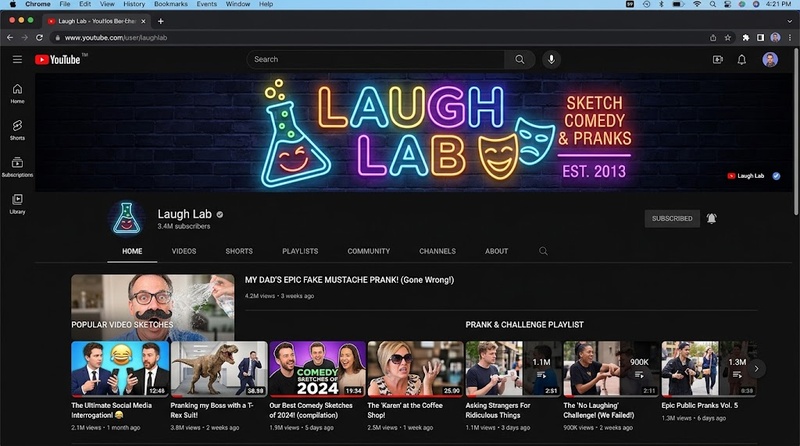
Task: Open the macOS Spotlight search icon
Action: click(x=712, y=4)
